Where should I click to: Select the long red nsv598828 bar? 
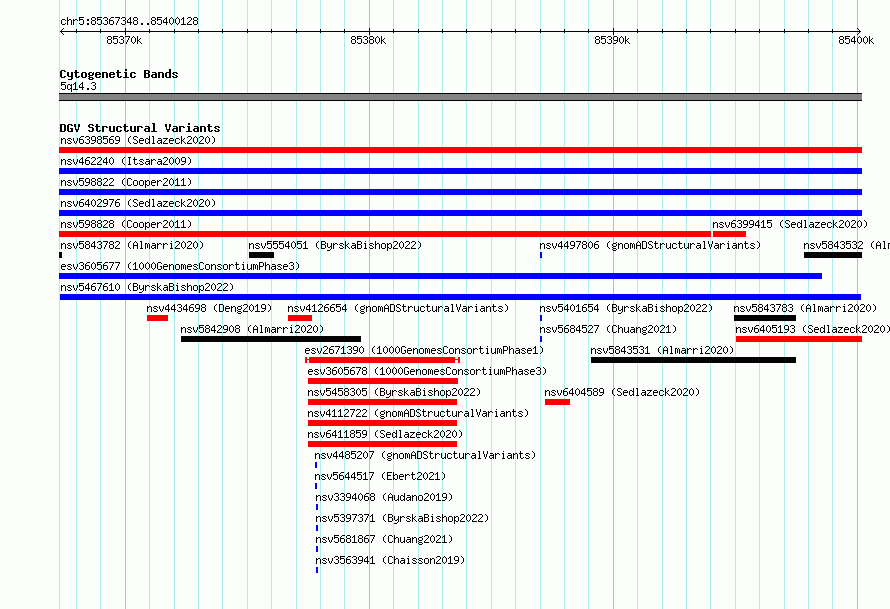tap(385, 234)
